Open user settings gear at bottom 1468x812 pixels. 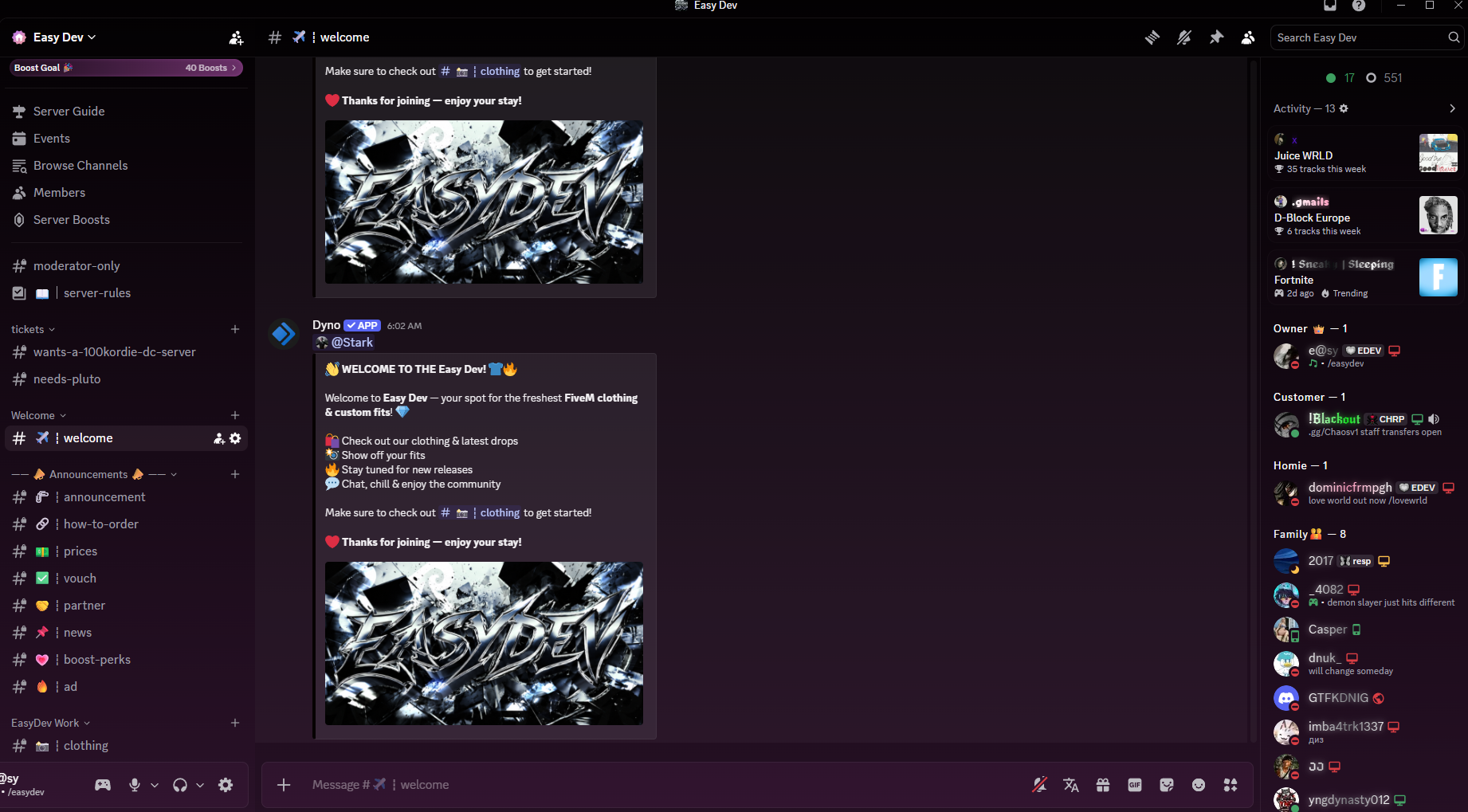tap(226, 785)
